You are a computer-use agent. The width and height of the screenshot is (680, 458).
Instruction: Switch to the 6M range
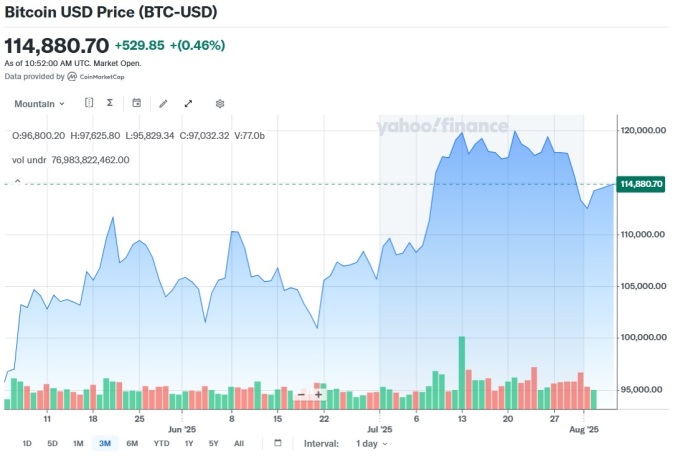(x=132, y=443)
